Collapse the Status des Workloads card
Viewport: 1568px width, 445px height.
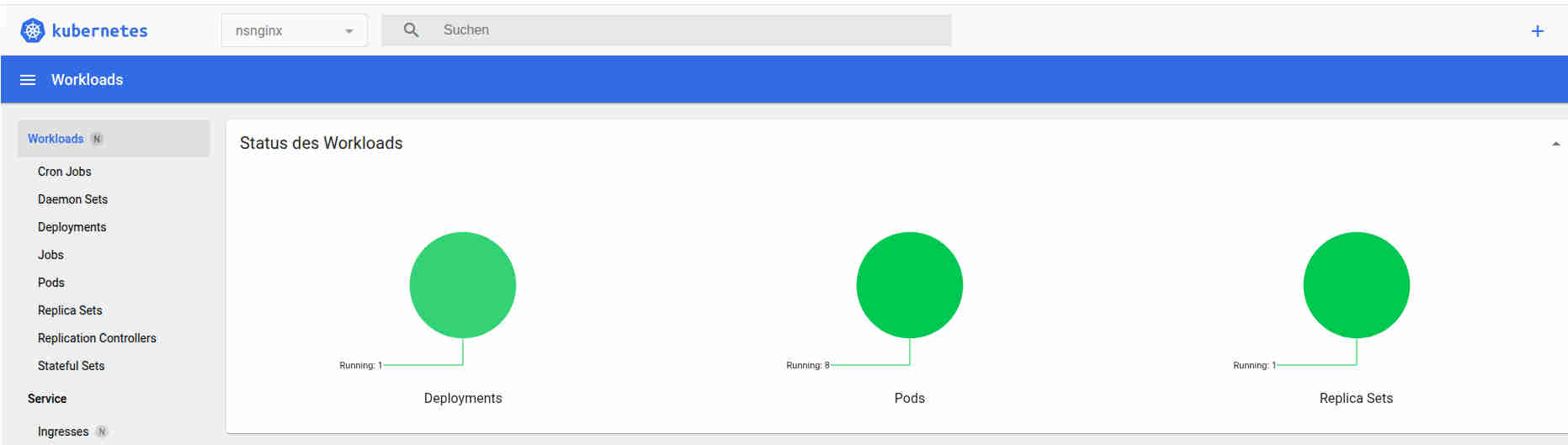tap(1555, 144)
